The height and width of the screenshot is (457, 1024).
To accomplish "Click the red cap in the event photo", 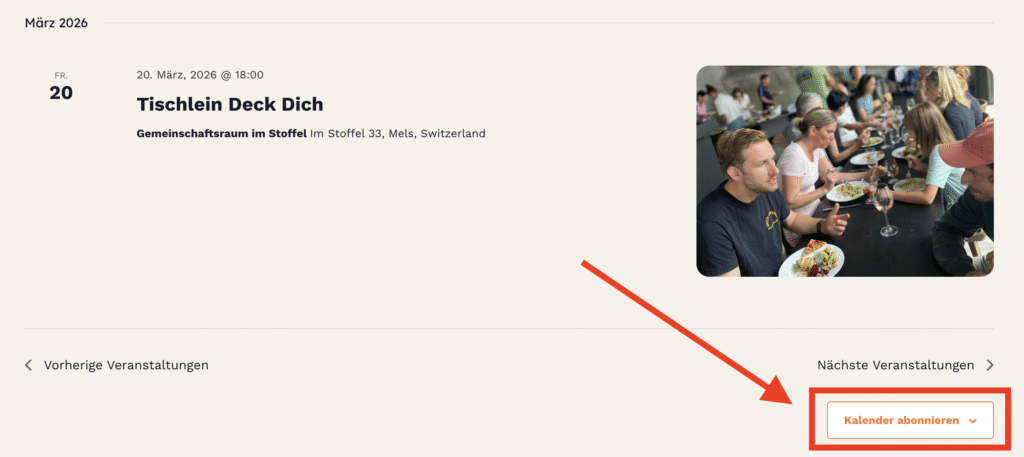I will point(967,147).
